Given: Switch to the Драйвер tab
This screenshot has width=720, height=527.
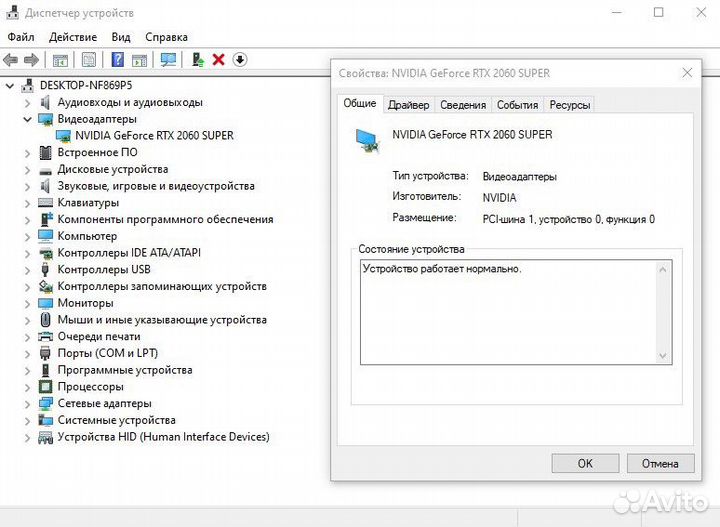Looking at the screenshot, I should pyautogui.click(x=408, y=105).
